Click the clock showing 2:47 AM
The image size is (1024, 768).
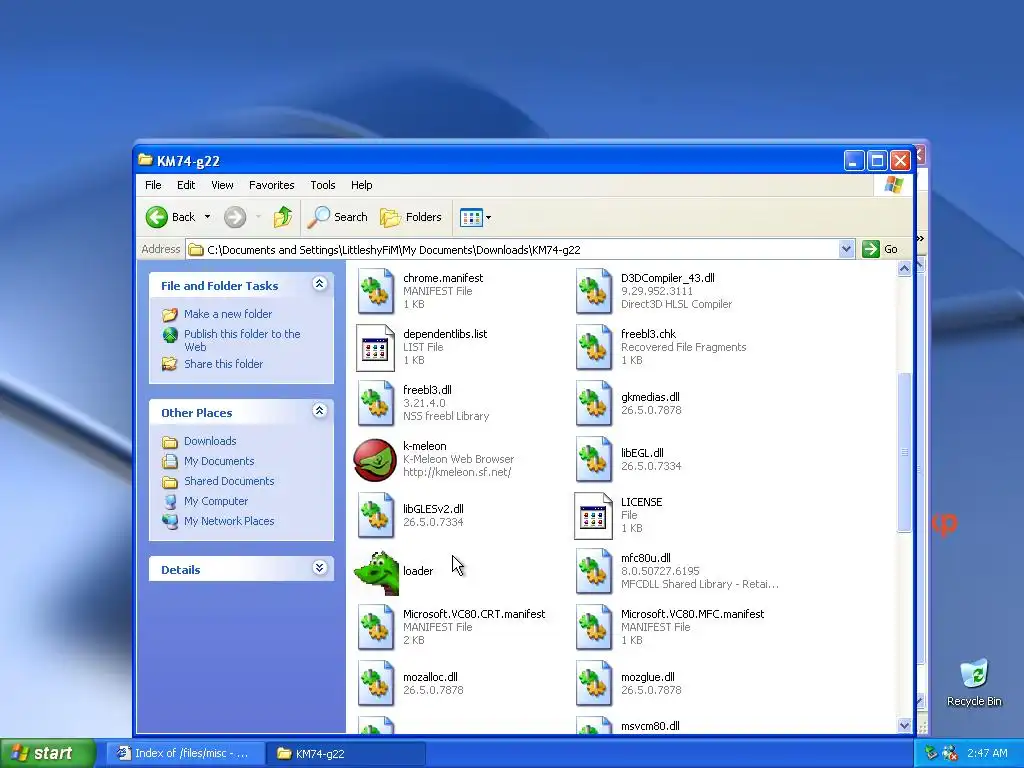click(x=987, y=753)
